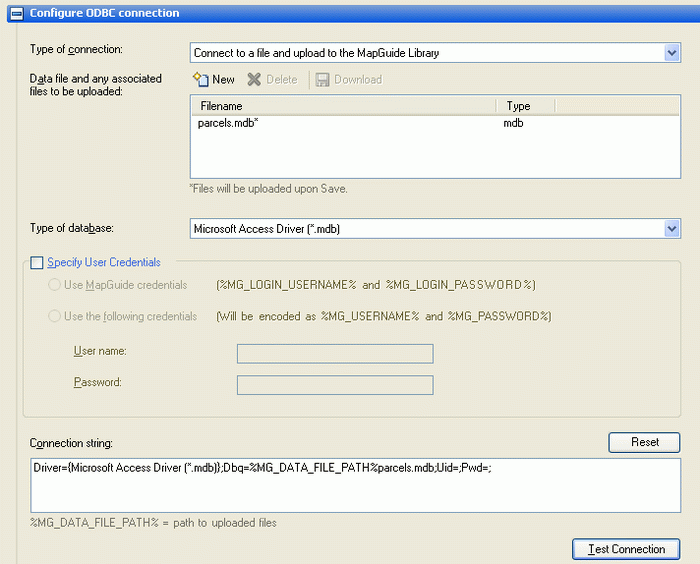Click the mdb type cell
Screen dimensions: 700x564
click(513, 123)
